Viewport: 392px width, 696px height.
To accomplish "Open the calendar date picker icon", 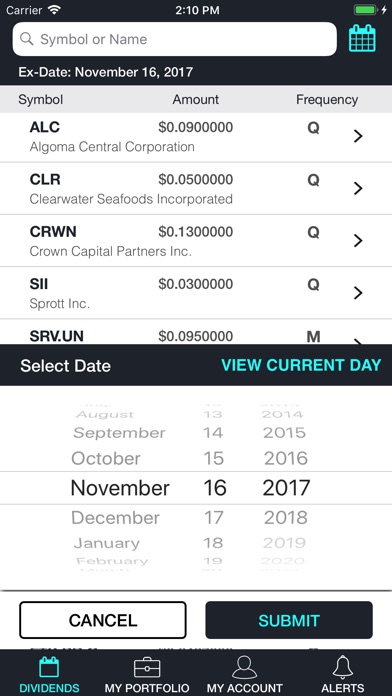I will [x=362, y=39].
